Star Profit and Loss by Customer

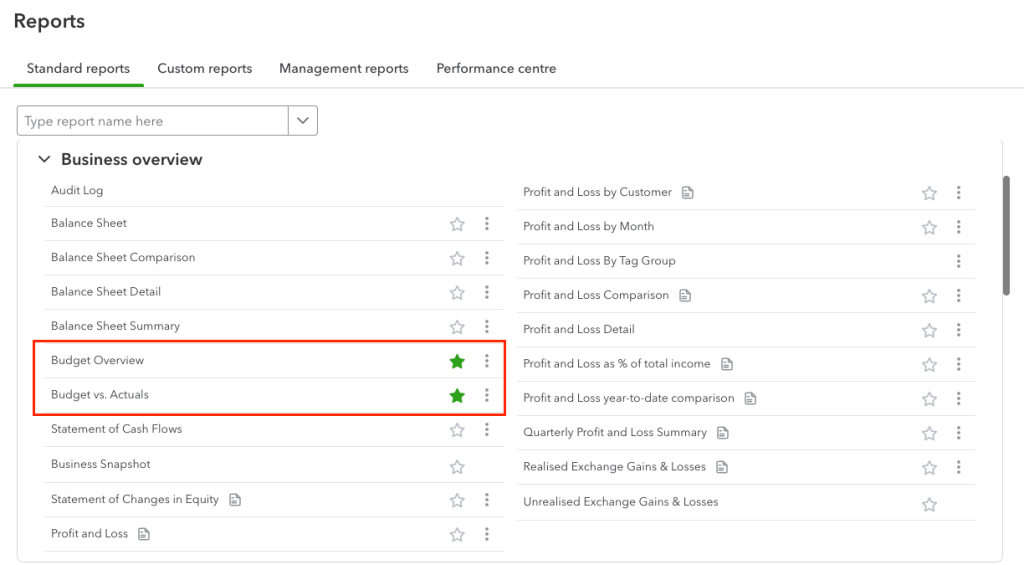(x=929, y=193)
